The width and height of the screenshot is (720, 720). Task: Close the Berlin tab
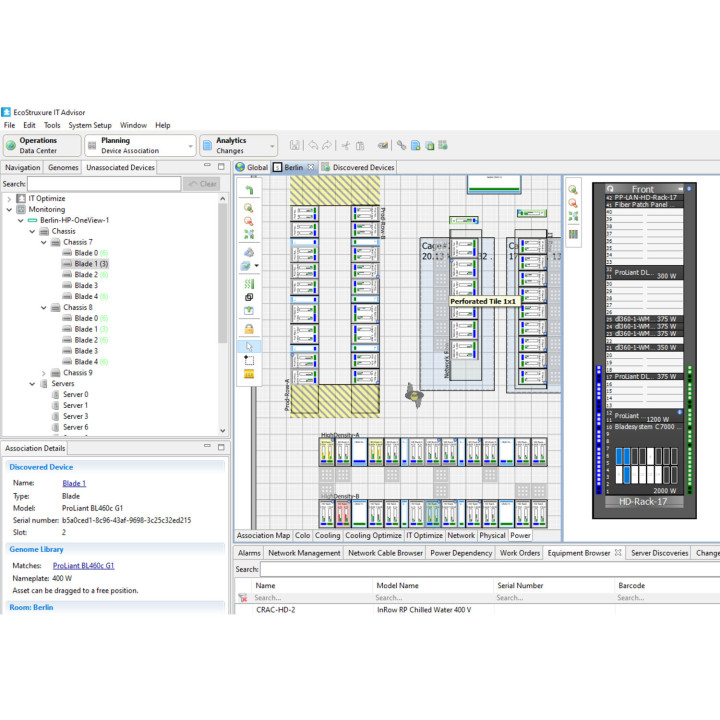coord(311,168)
